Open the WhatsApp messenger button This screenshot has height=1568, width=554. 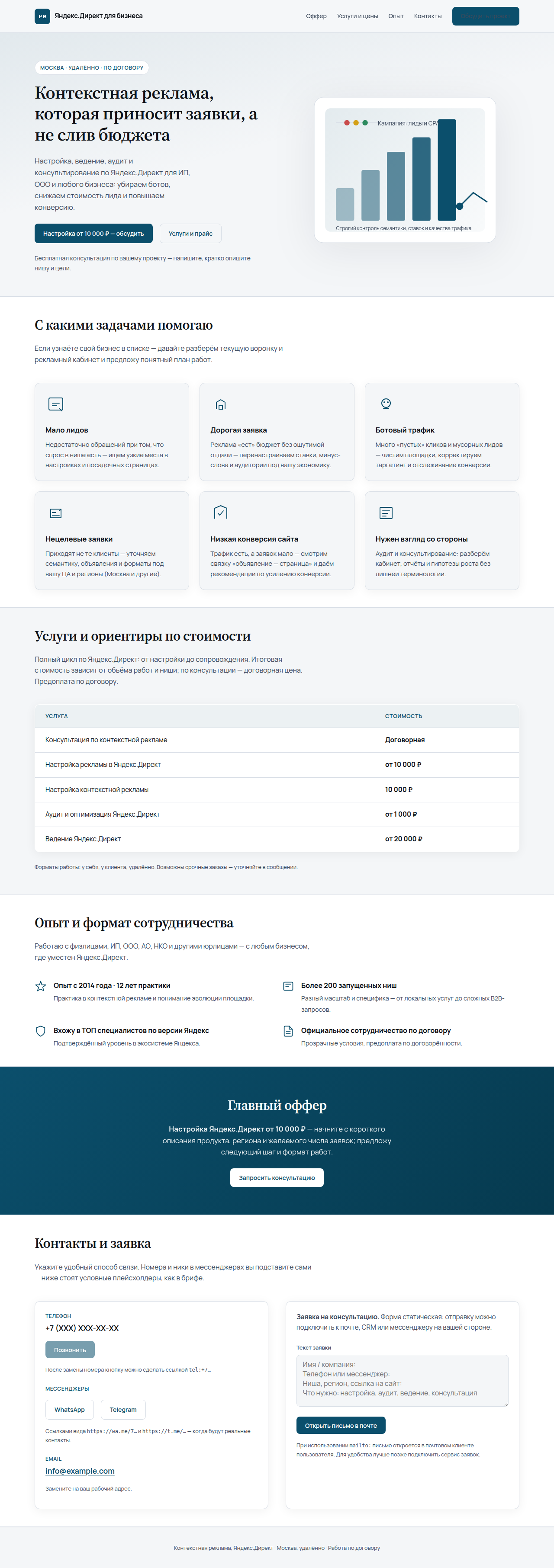pos(69,1410)
